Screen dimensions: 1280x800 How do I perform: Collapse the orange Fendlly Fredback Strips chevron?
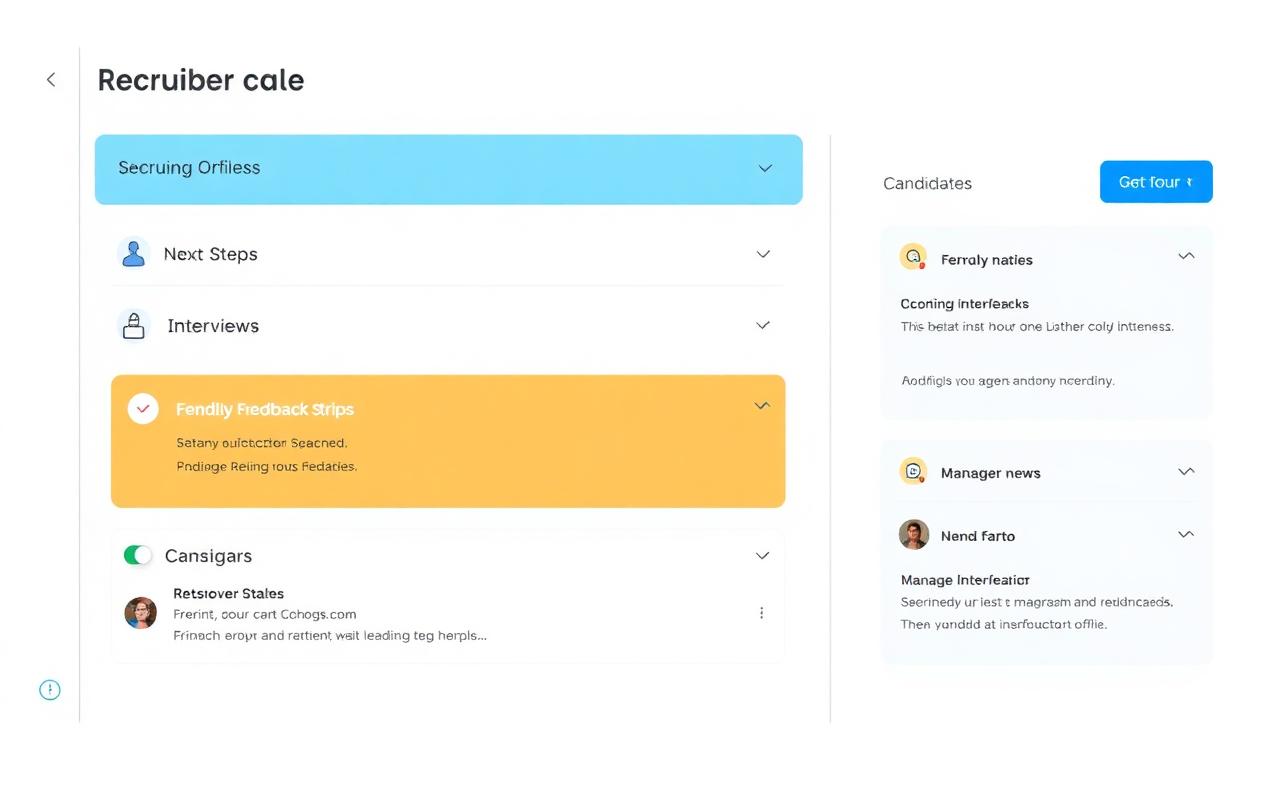762,406
